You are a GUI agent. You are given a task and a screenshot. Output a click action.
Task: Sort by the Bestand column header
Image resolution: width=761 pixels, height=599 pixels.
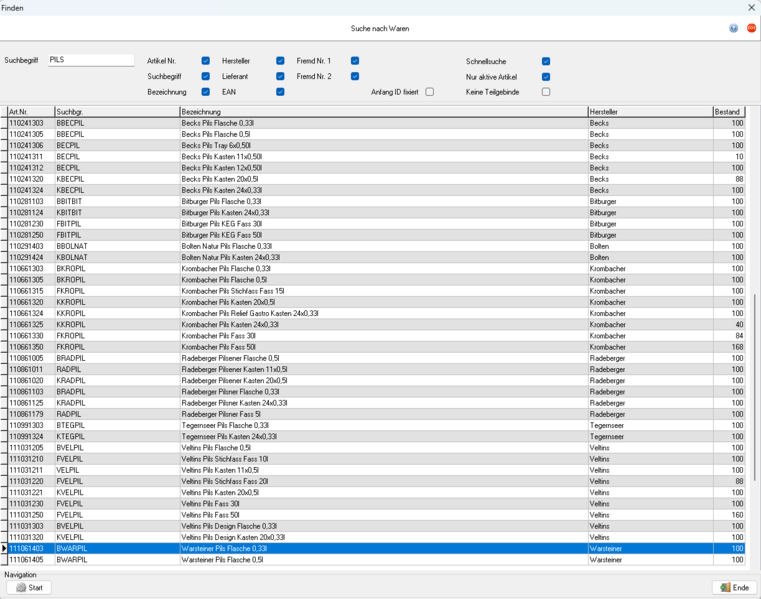[729, 112]
